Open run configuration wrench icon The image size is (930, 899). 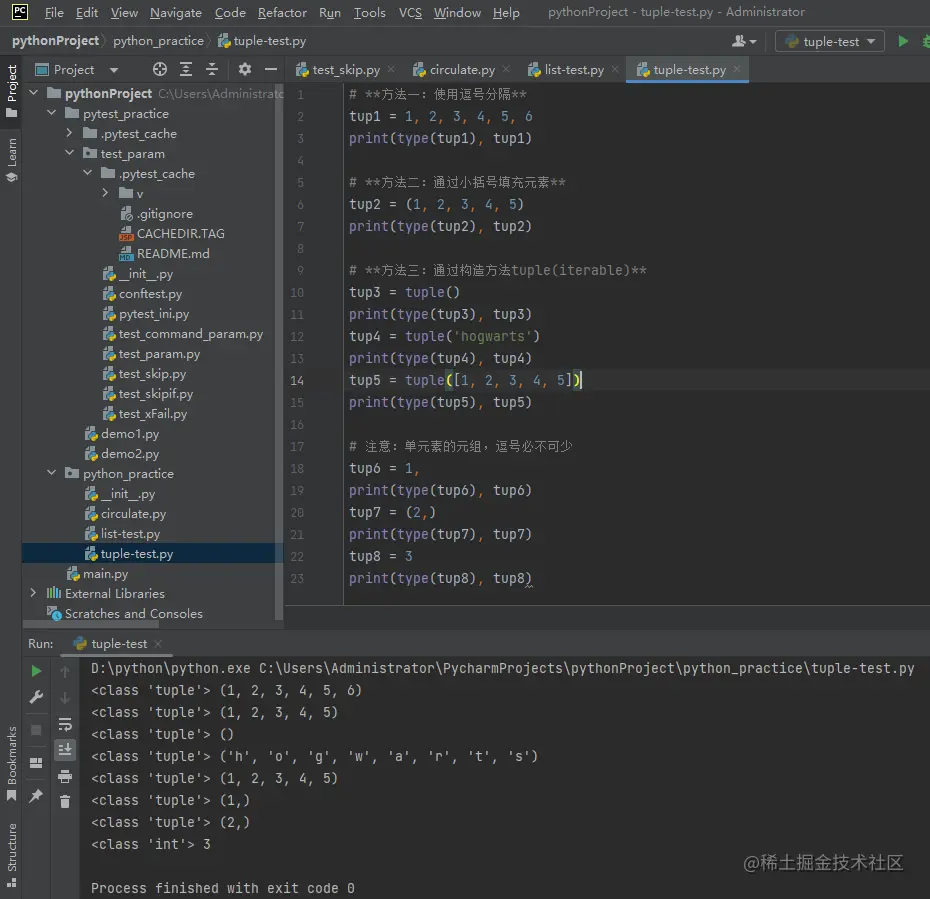coord(36,697)
